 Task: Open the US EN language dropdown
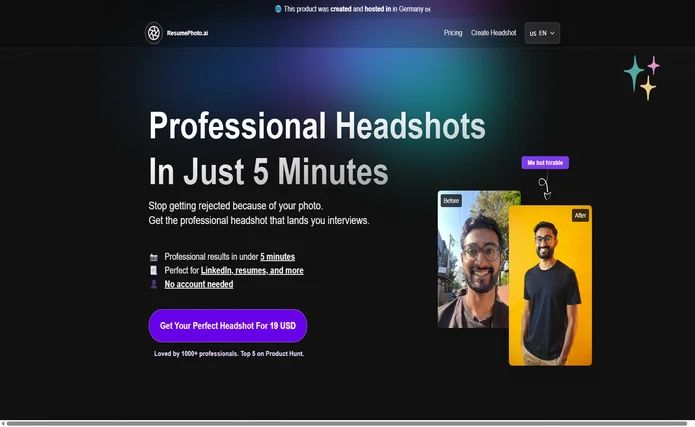pos(541,33)
